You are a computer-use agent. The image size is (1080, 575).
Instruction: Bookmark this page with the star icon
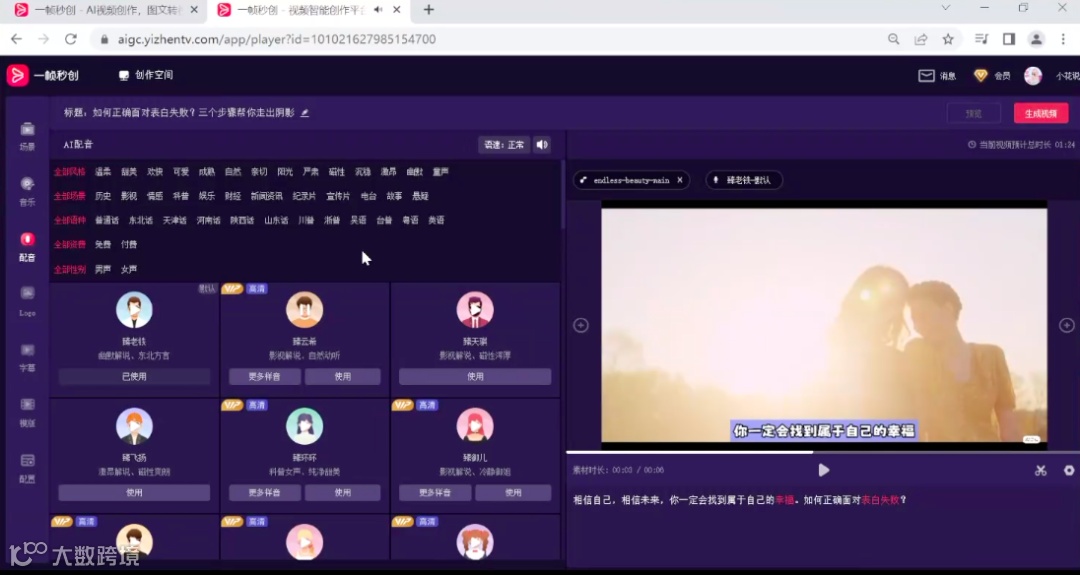(x=948, y=39)
